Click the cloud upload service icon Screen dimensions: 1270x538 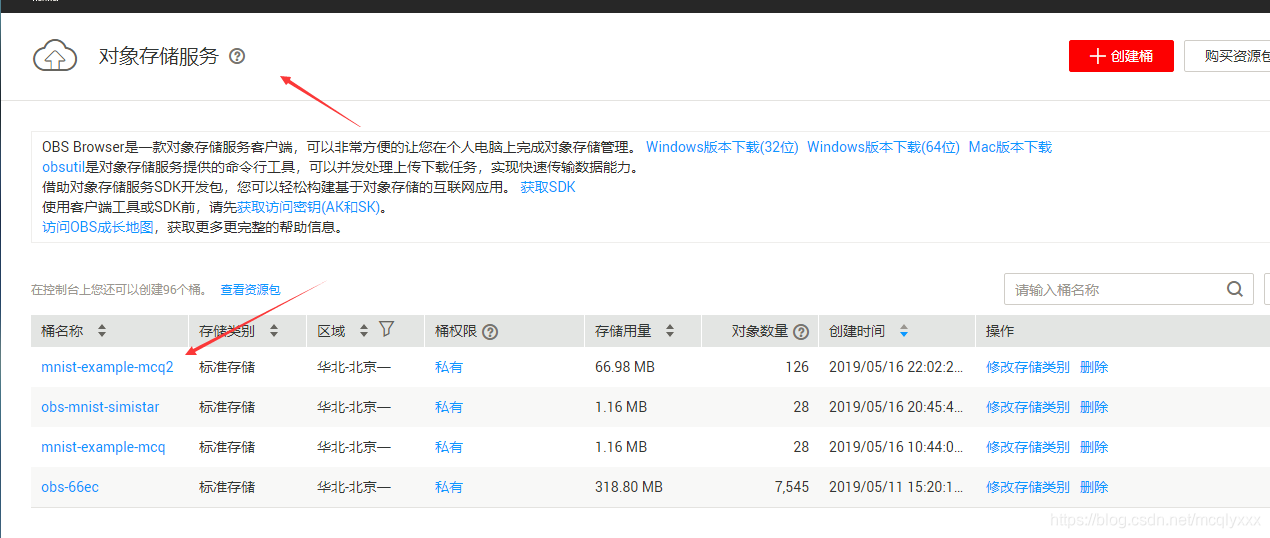55,56
